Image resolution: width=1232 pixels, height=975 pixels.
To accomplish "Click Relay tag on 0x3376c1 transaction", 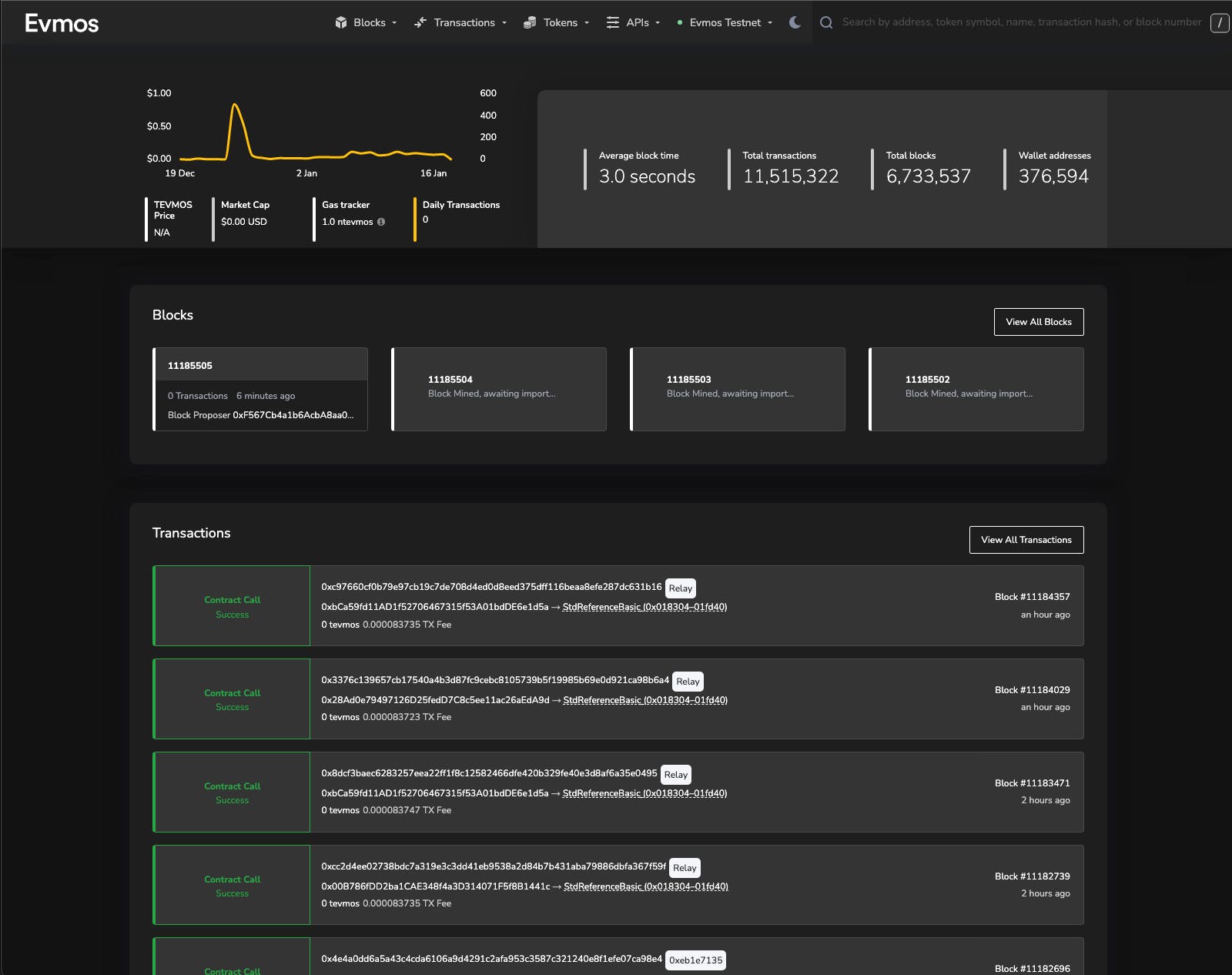I will pyautogui.click(x=688, y=682).
